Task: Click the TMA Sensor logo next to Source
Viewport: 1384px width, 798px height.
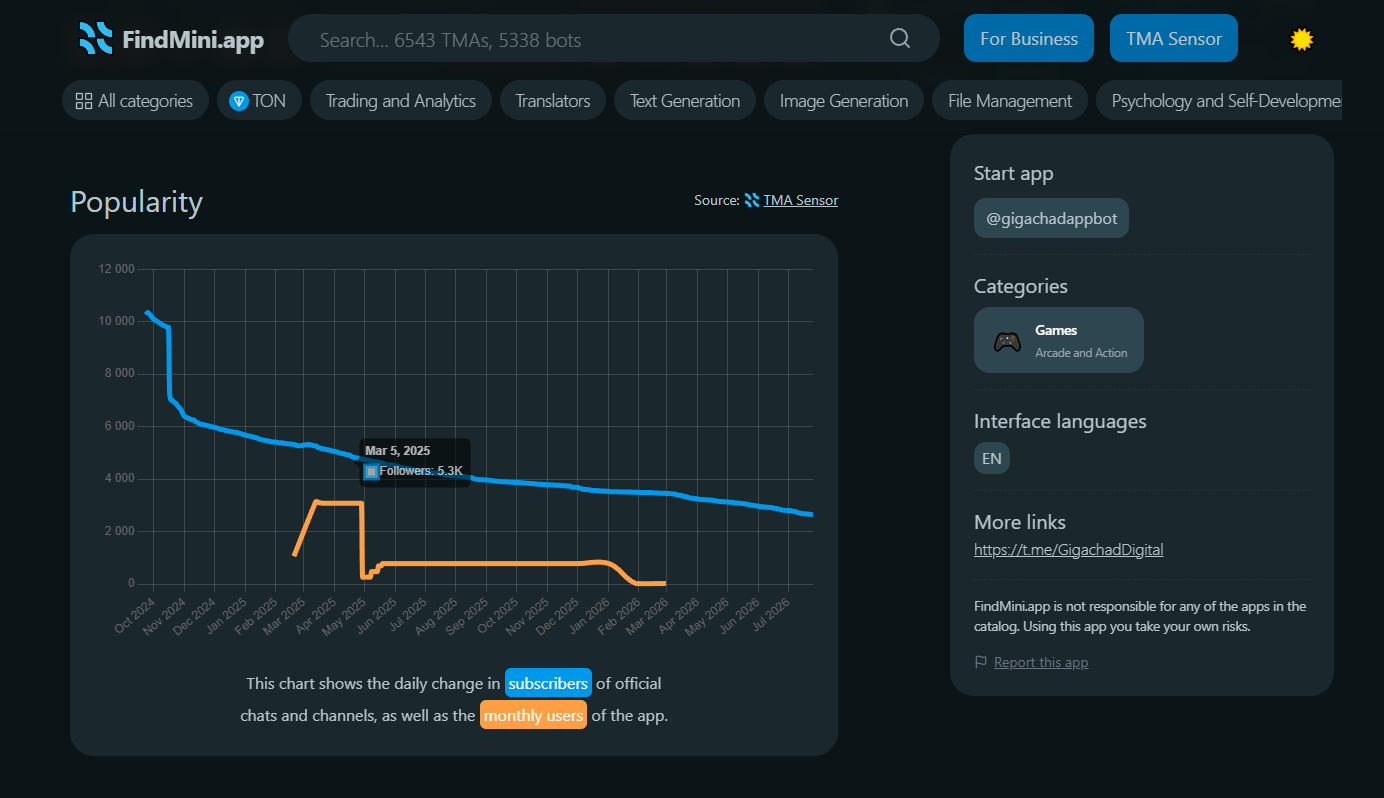Action: 752,200
